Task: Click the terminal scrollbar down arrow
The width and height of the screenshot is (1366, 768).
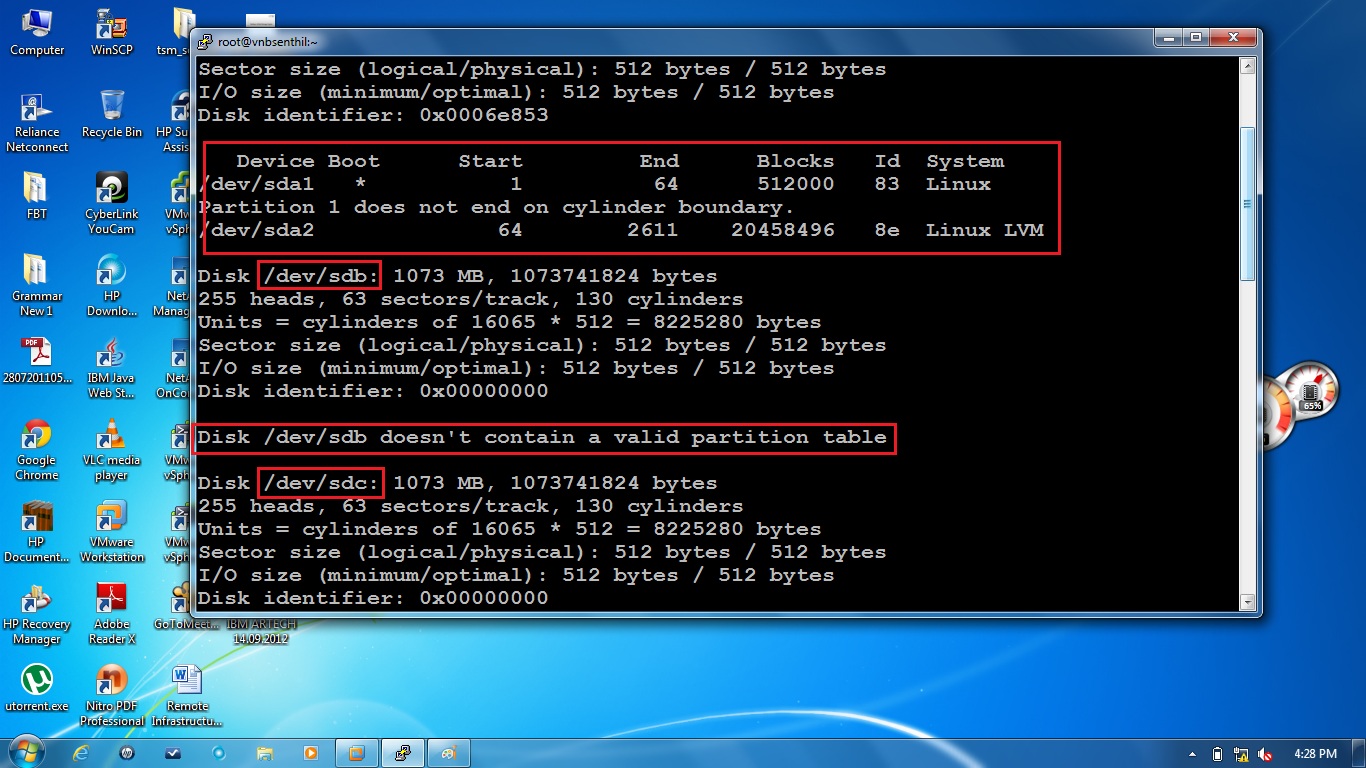Action: pos(1247,604)
